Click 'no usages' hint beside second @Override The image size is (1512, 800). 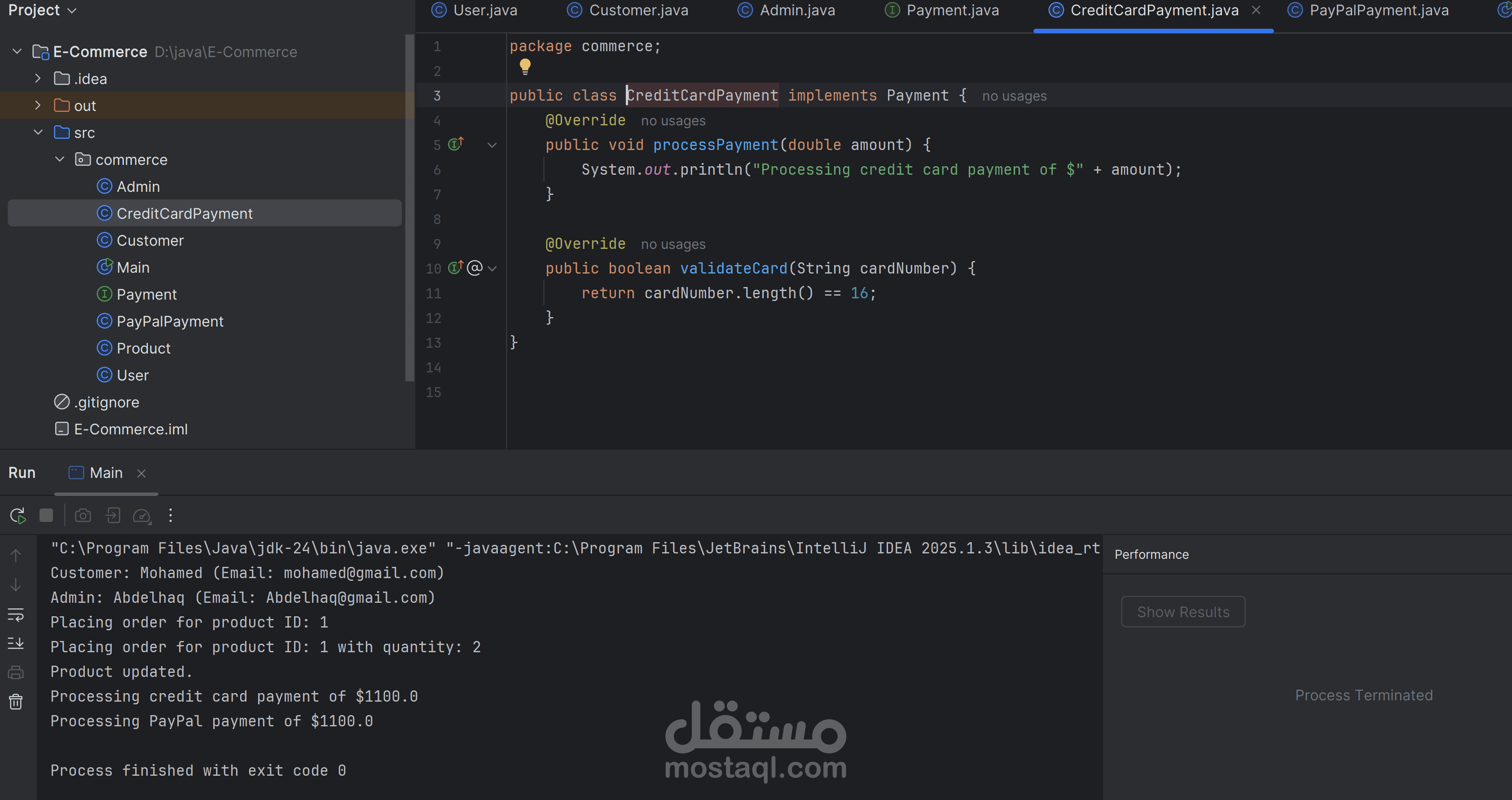coord(673,244)
